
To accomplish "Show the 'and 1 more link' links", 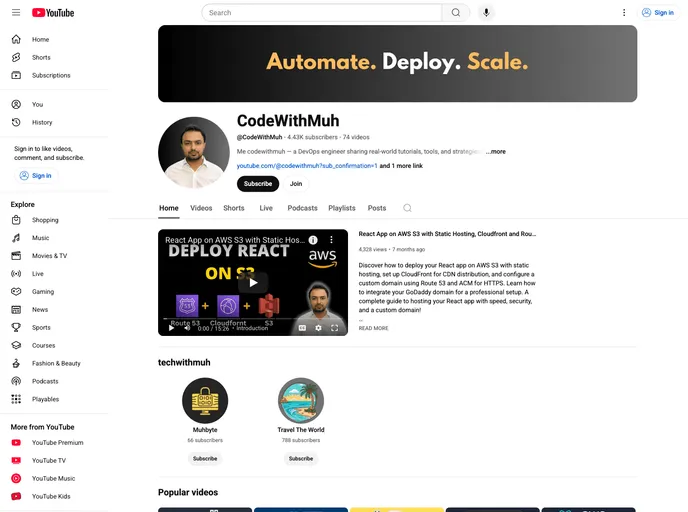I will point(401,166).
